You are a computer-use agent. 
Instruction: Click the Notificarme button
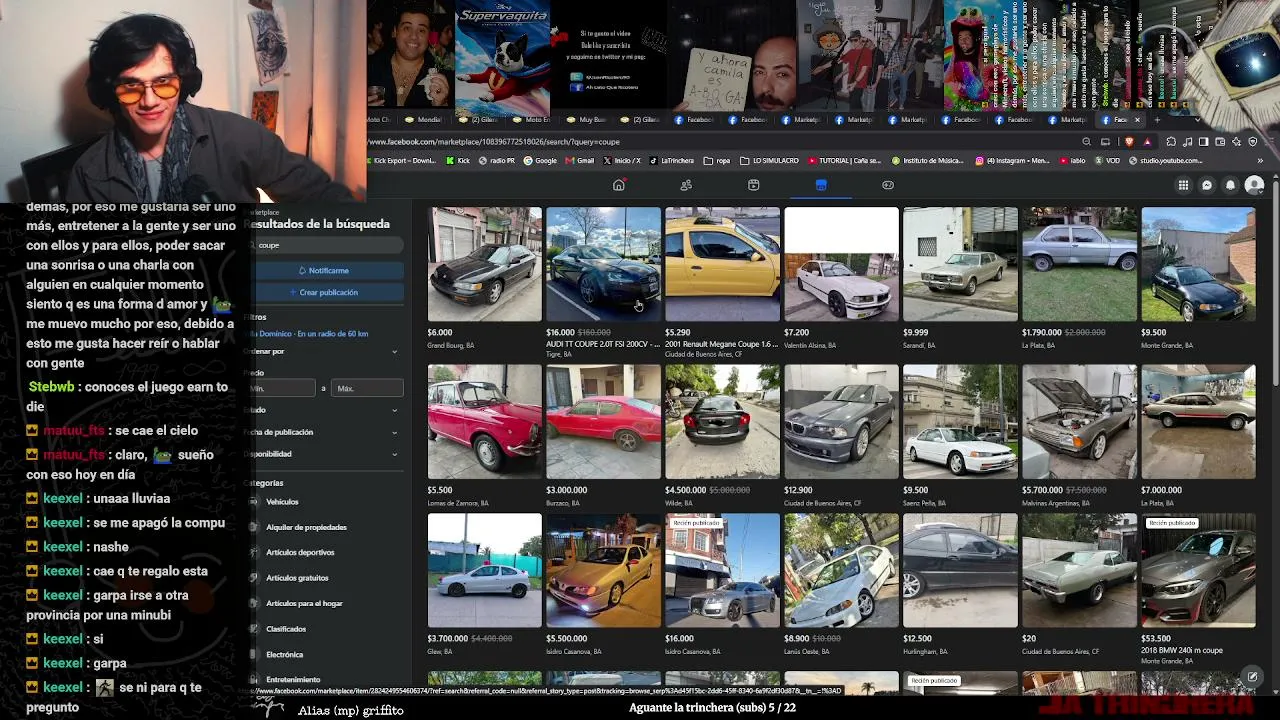[x=326, y=270]
